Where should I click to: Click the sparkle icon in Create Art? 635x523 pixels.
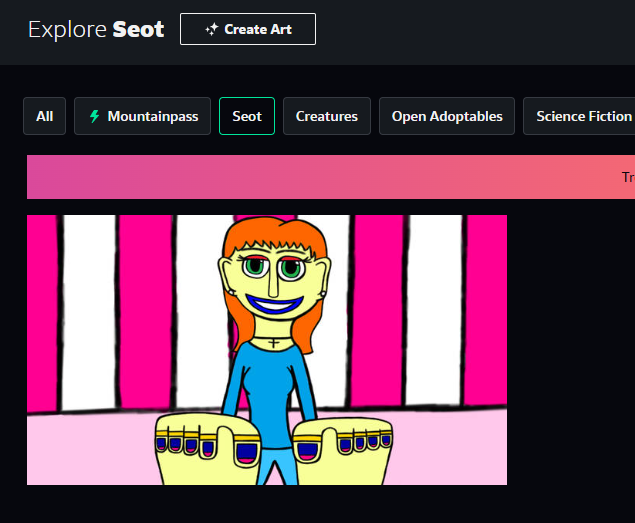point(211,29)
